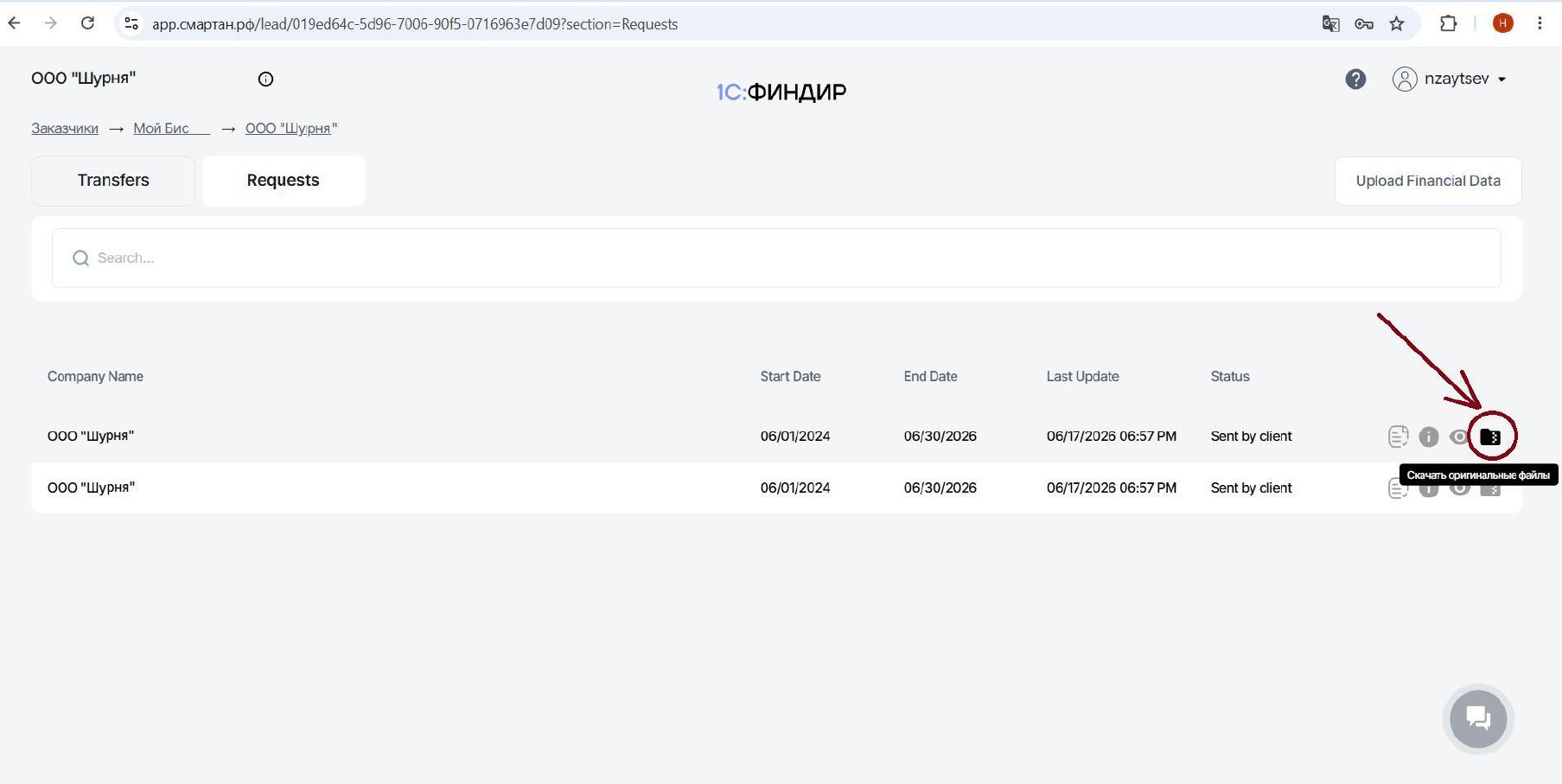Viewport: 1562px width, 784px height.
Task: View site information in address bar
Action: 131,23
